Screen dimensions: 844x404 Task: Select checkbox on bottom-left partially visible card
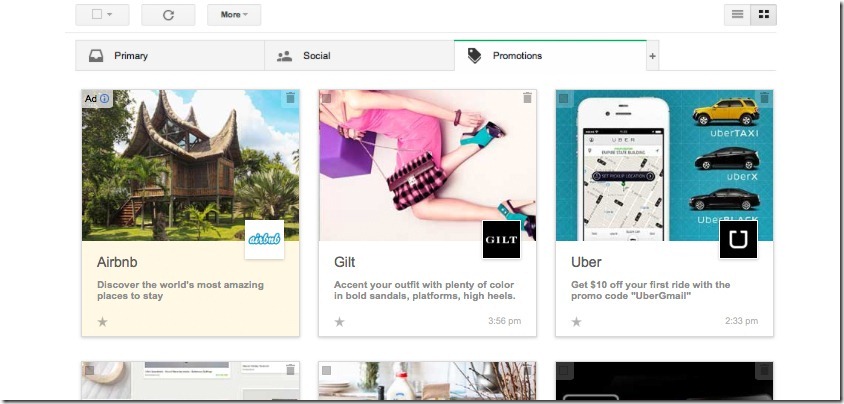tap(89, 371)
